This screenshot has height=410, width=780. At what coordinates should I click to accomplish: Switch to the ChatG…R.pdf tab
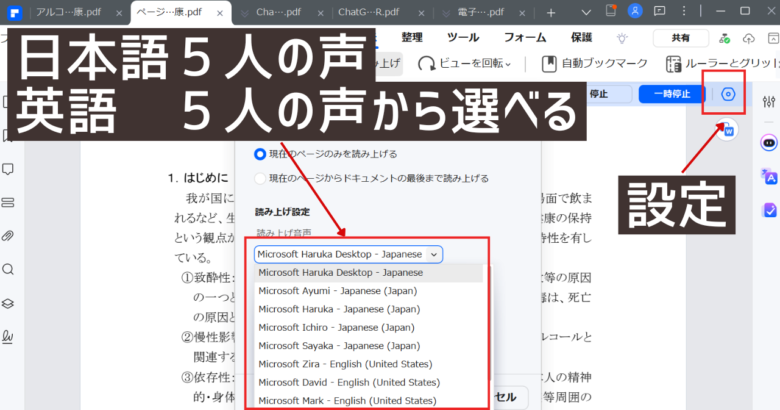369,12
